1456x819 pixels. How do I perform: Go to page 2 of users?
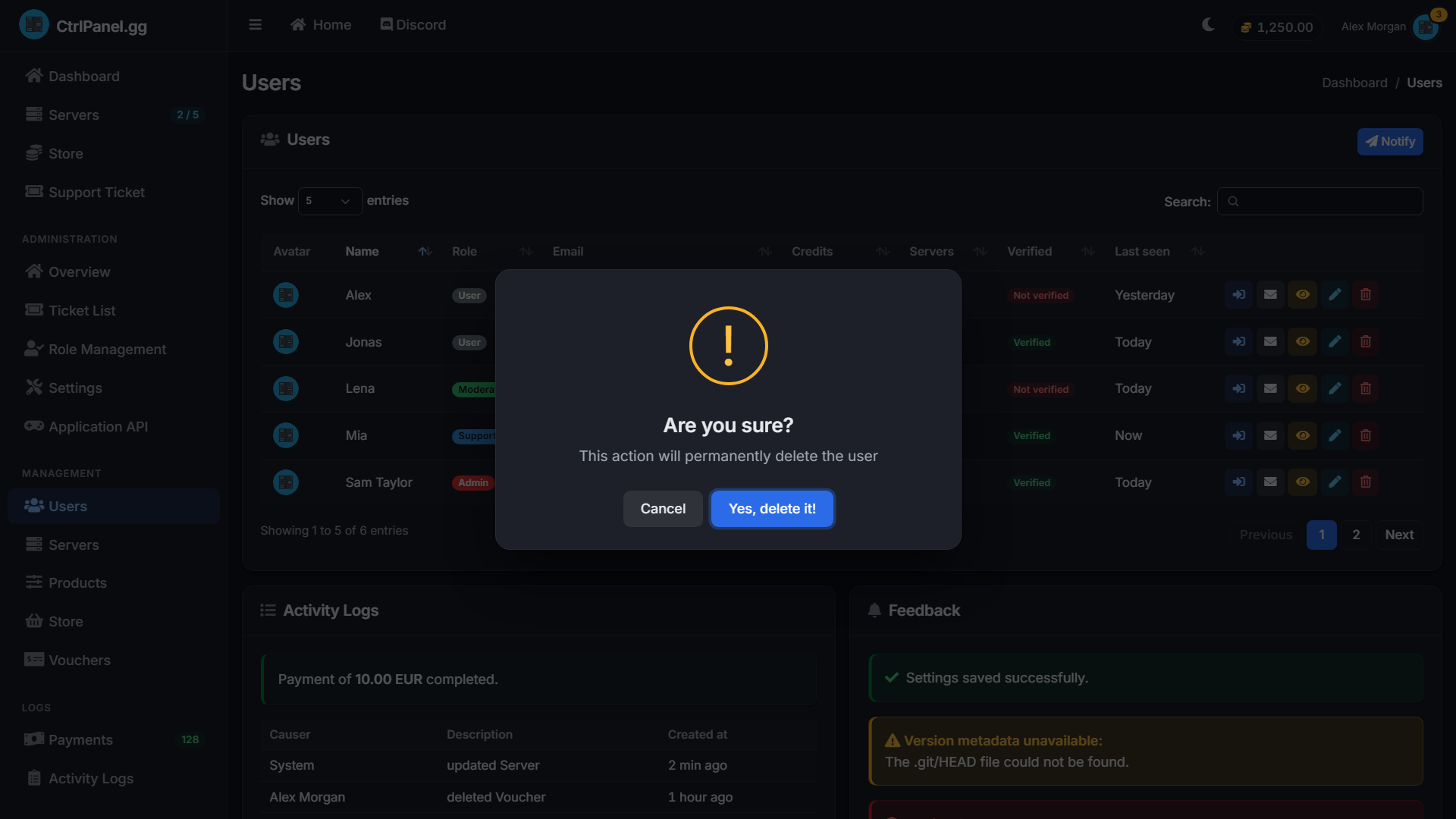(x=1356, y=535)
